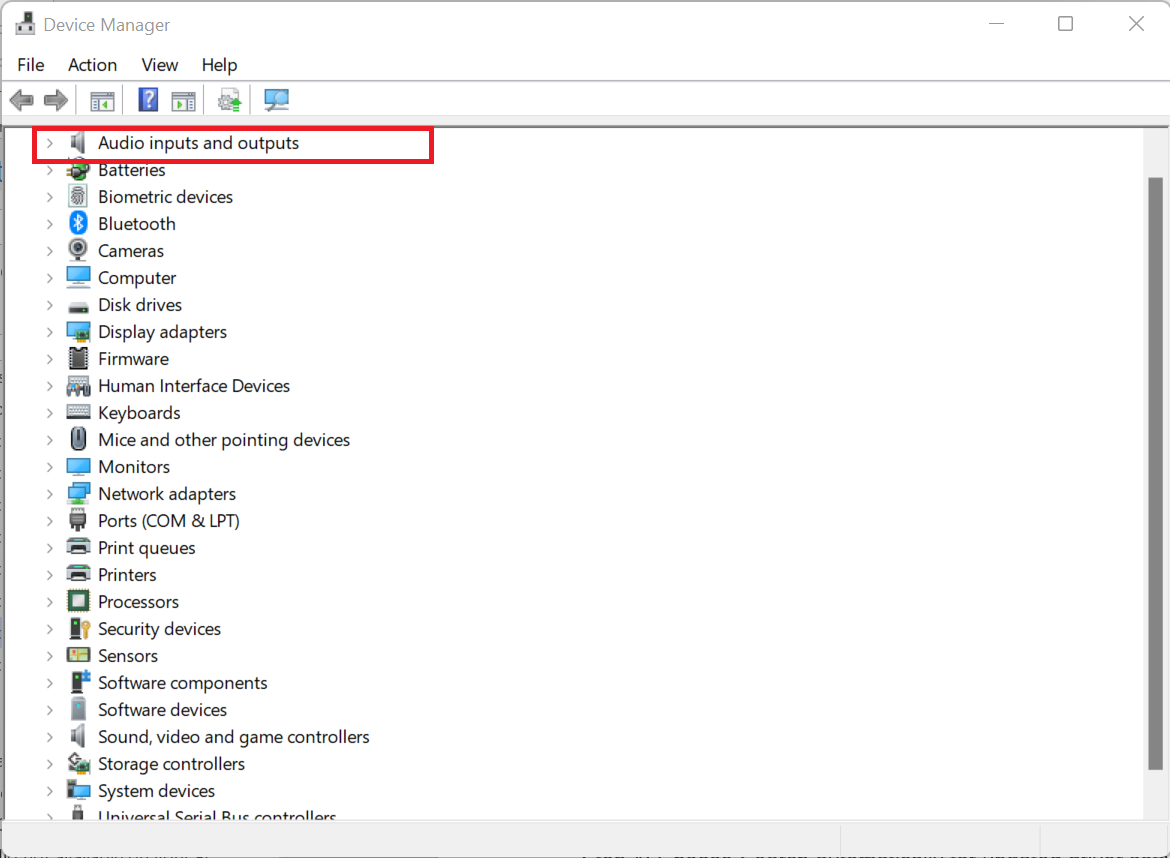Click the vertical scrollbar thumb
Image resolution: width=1170 pixels, height=858 pixels.
coord(1156,470)
